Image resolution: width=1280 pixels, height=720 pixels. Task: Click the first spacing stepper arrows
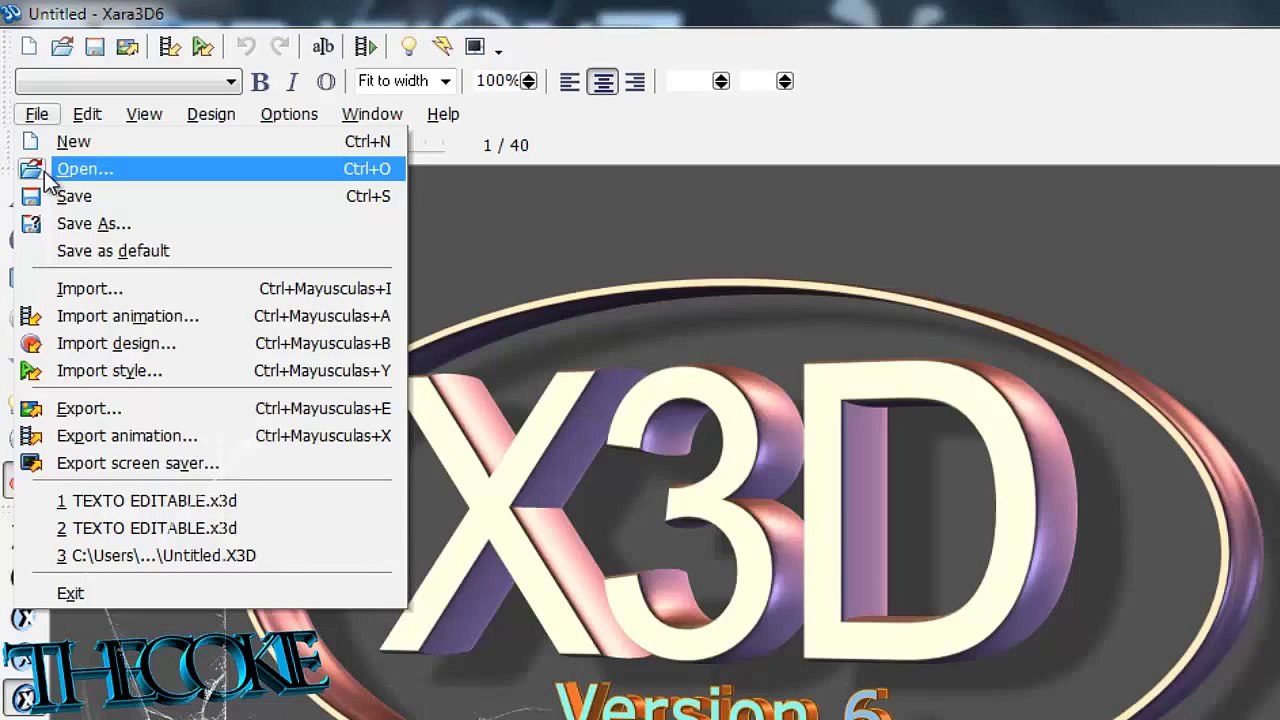721,81
